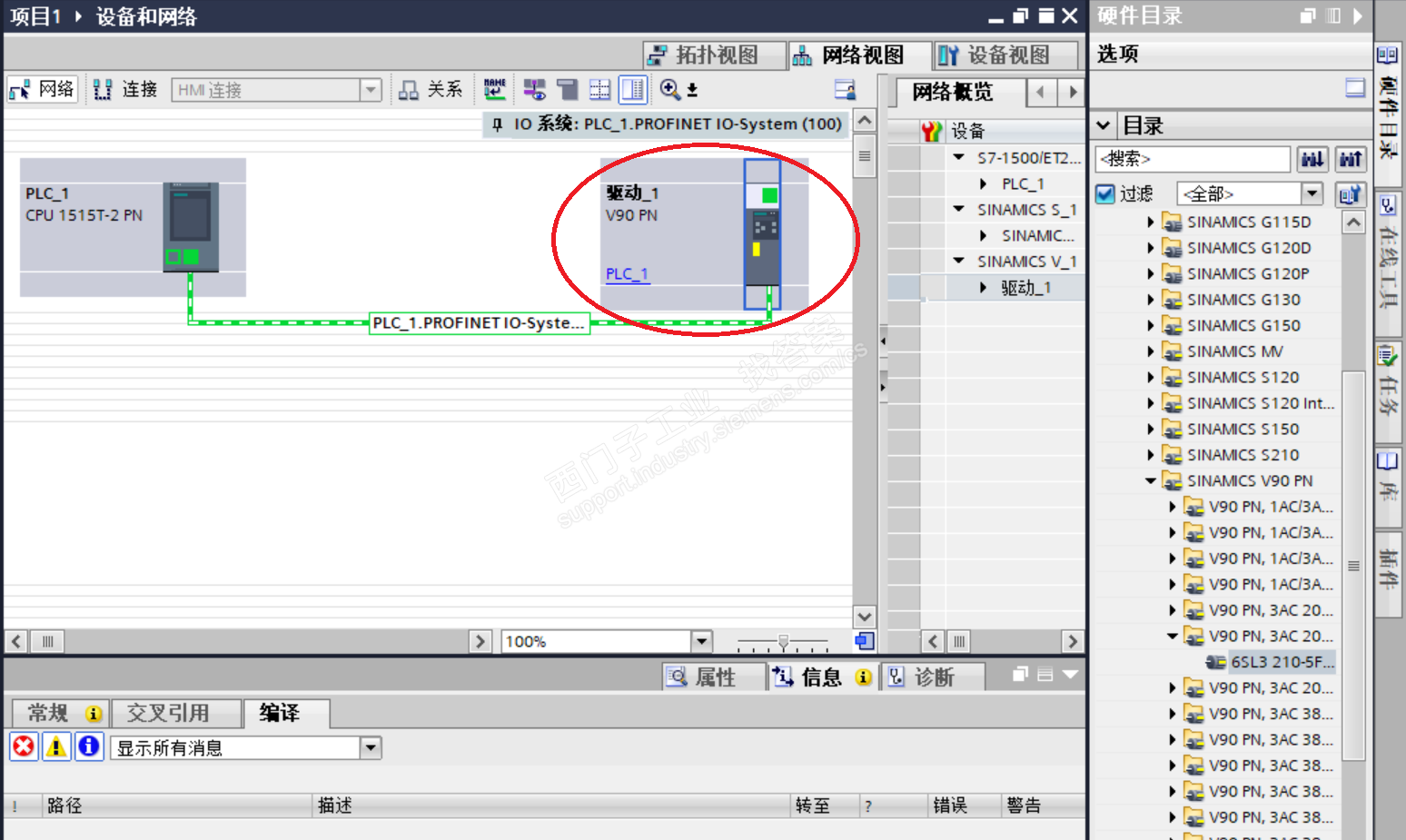This screenshot has height=840, width=1406.
Task: Select the 网络概览 overview tab
Action: point(954,93)
